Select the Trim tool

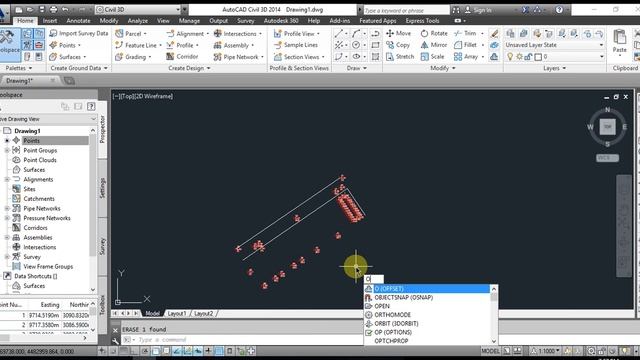point(465,33)
